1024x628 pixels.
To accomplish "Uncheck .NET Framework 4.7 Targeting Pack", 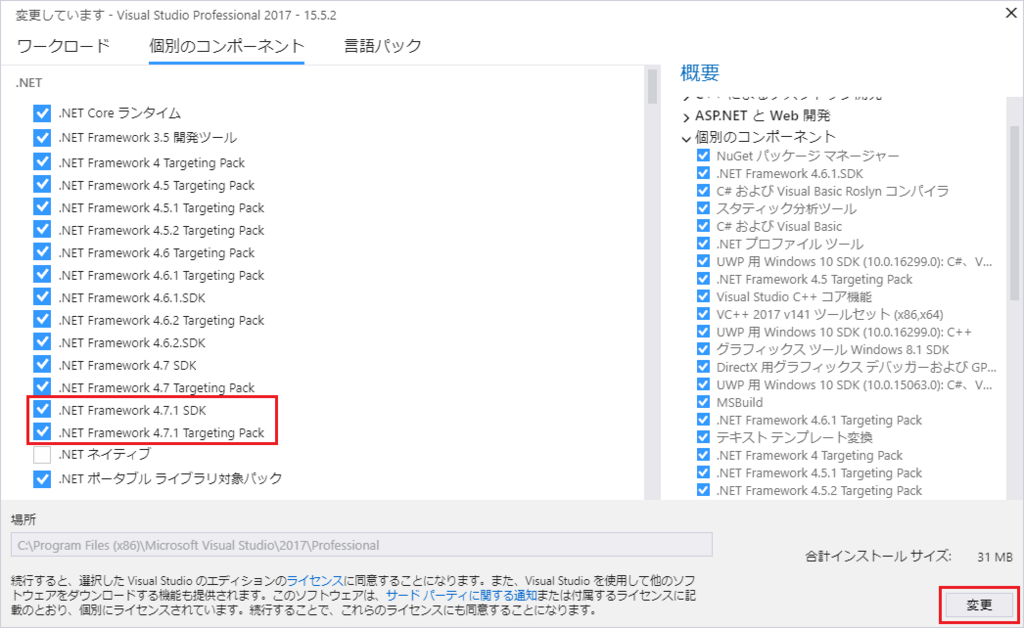I will pyautogui.click(x=42, y=388).
